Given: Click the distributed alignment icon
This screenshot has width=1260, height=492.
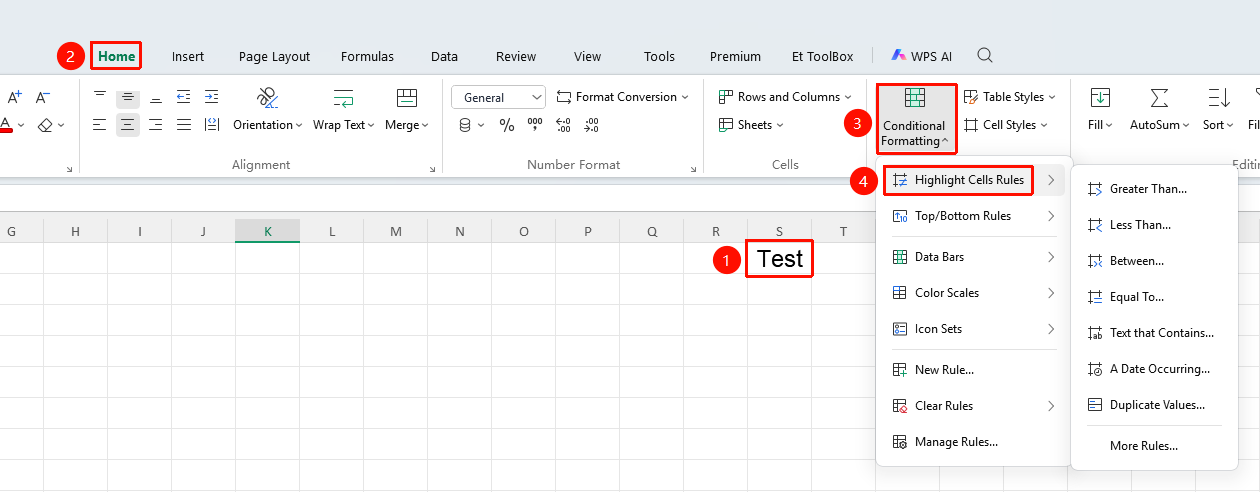Looking at the screenshot, I should click(x=212, y=125).
